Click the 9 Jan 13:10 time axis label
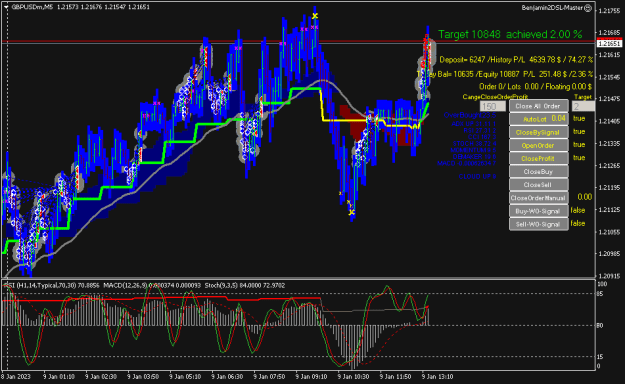 (438, 376)
